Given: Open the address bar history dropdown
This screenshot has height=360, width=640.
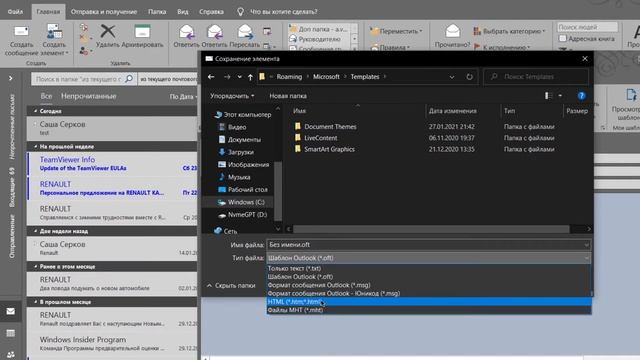Looking at the screenshot, I should pyautogui.click(x=452, y=77).
